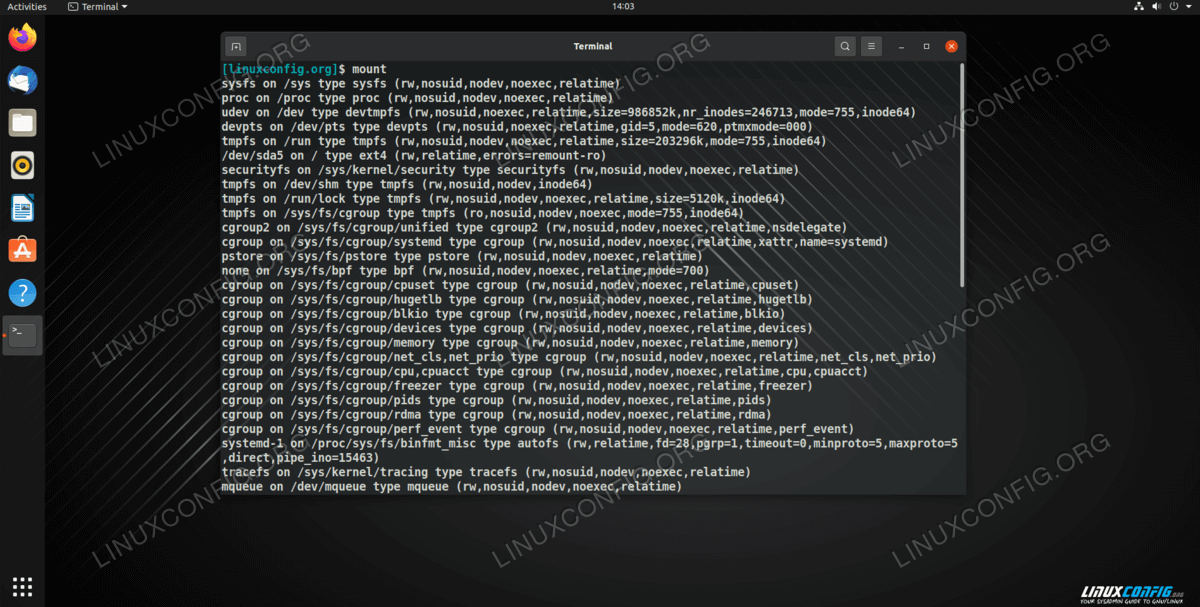Open a new tab in Terminal
Image resolution: width=1200 pixels, height=607 pixels.
[x=236, y=46]
